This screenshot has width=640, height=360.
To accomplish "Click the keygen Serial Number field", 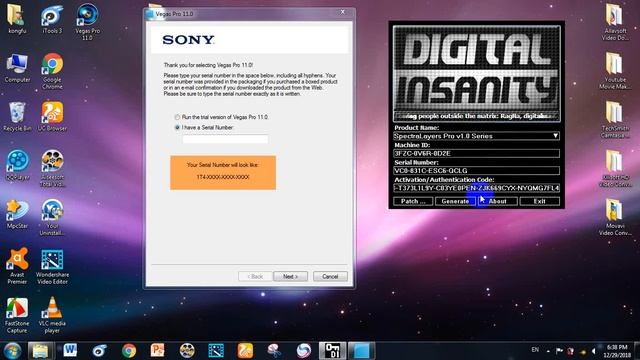I will coord(476,171).
